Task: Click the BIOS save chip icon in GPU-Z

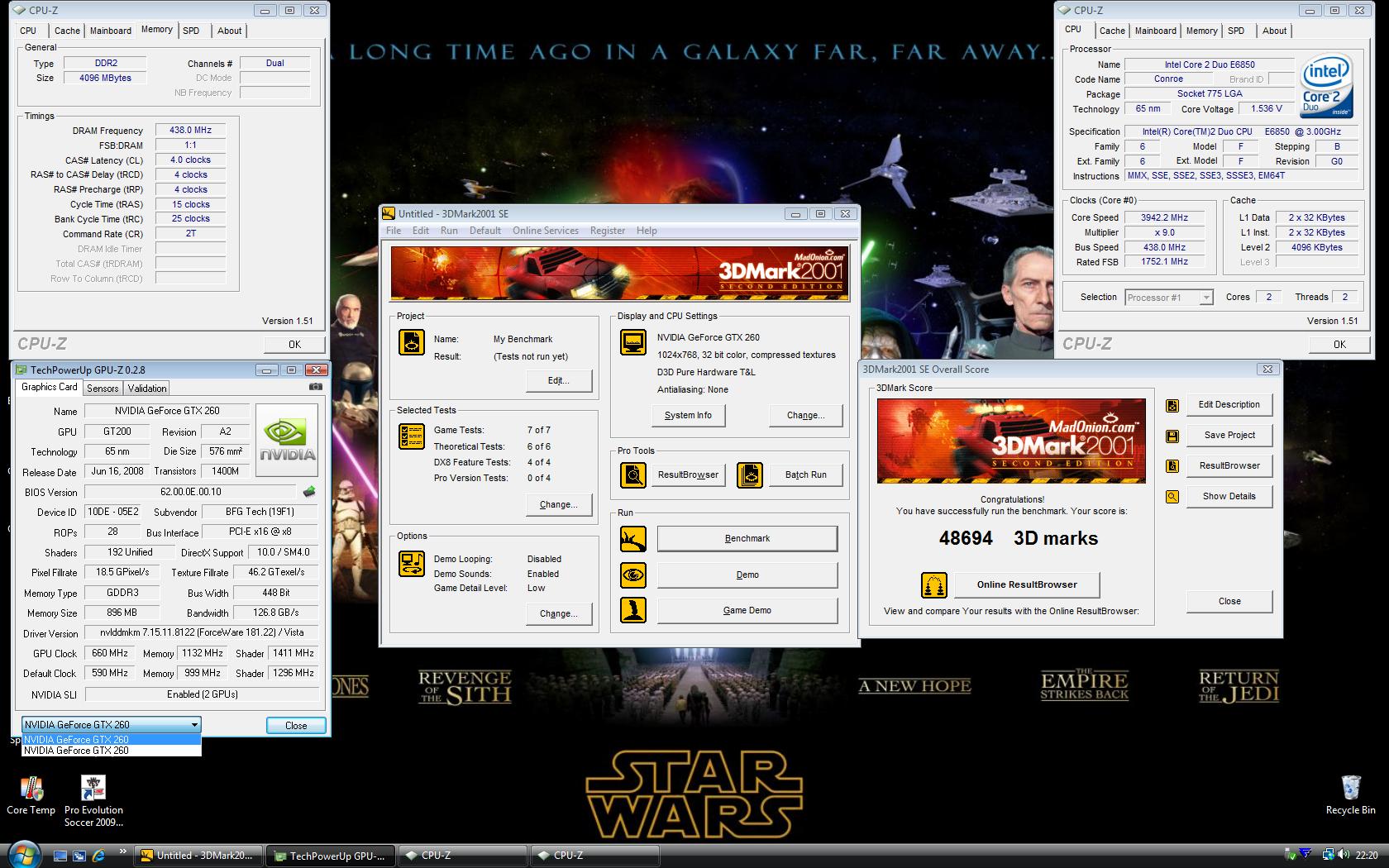Action: [x=309, y=492]
